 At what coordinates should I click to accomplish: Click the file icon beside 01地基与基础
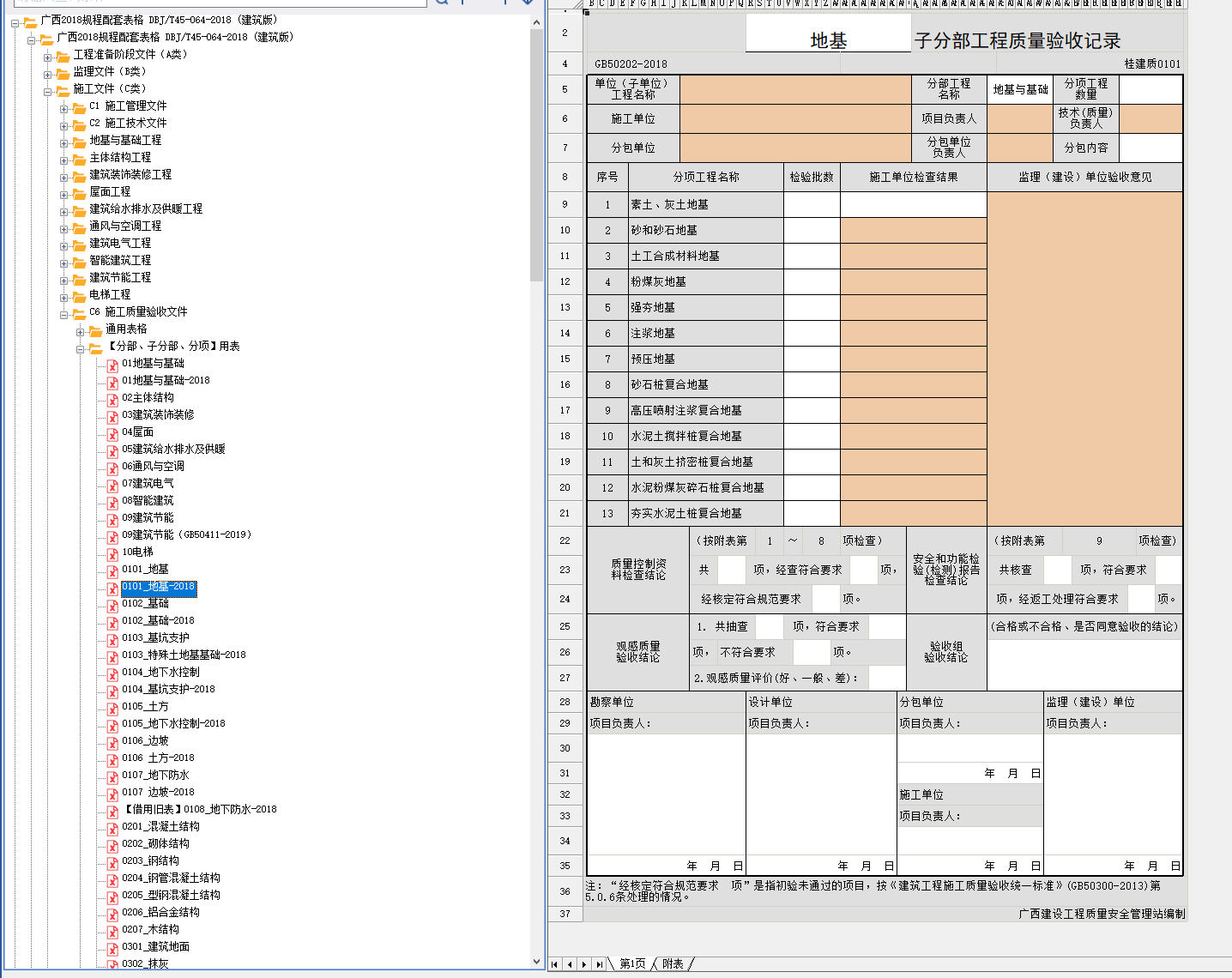(112, 365)
